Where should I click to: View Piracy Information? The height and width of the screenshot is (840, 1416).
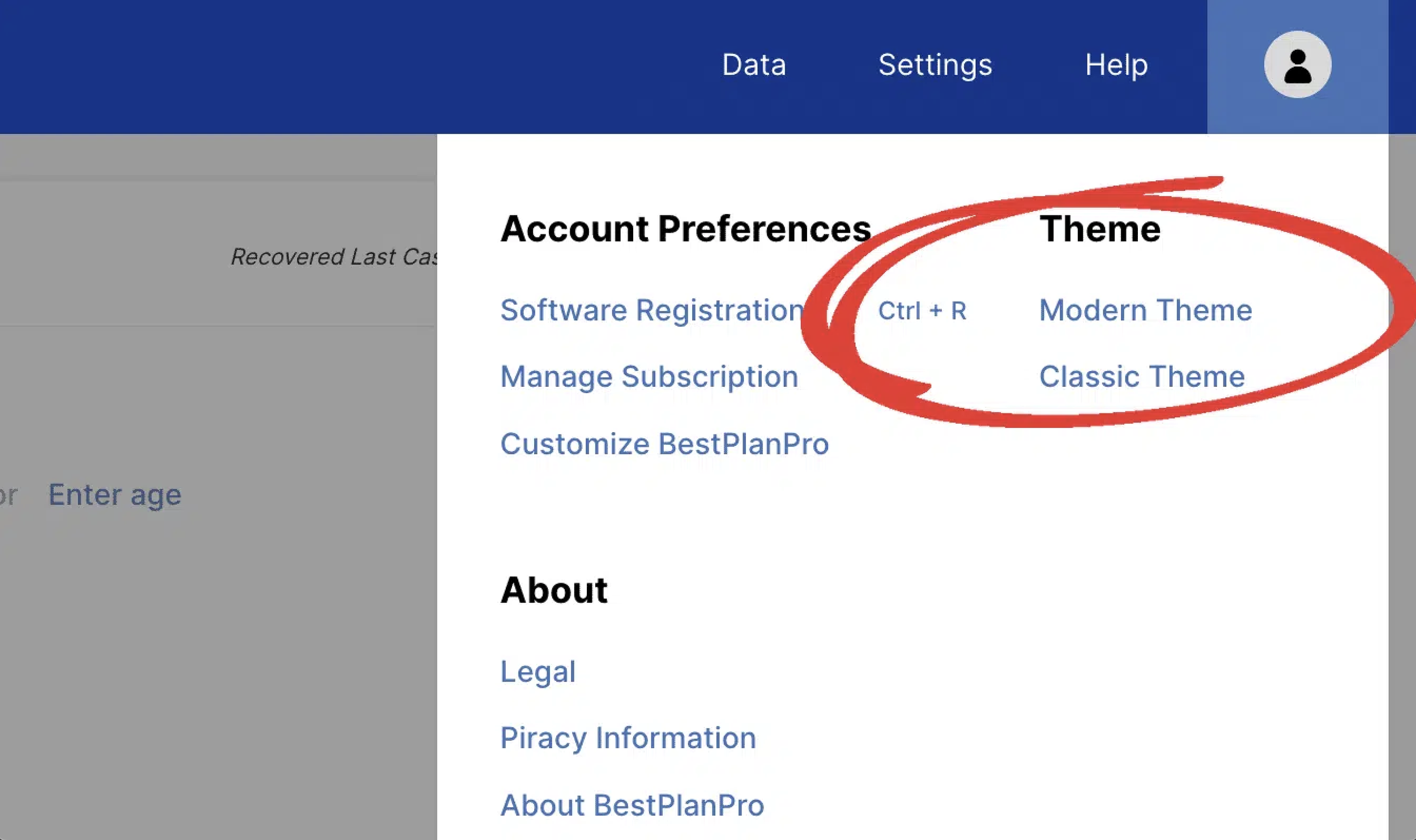pos(628,737)
